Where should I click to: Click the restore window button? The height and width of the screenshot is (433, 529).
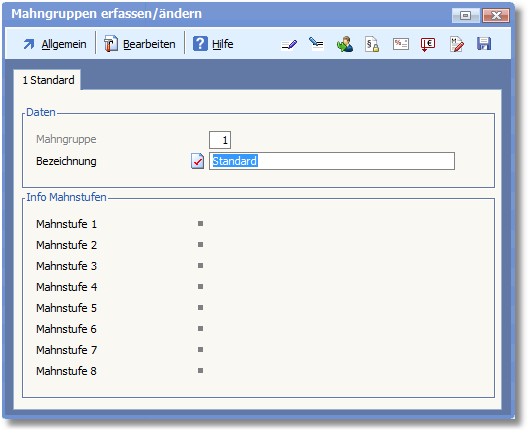click(x=466, y=16)
